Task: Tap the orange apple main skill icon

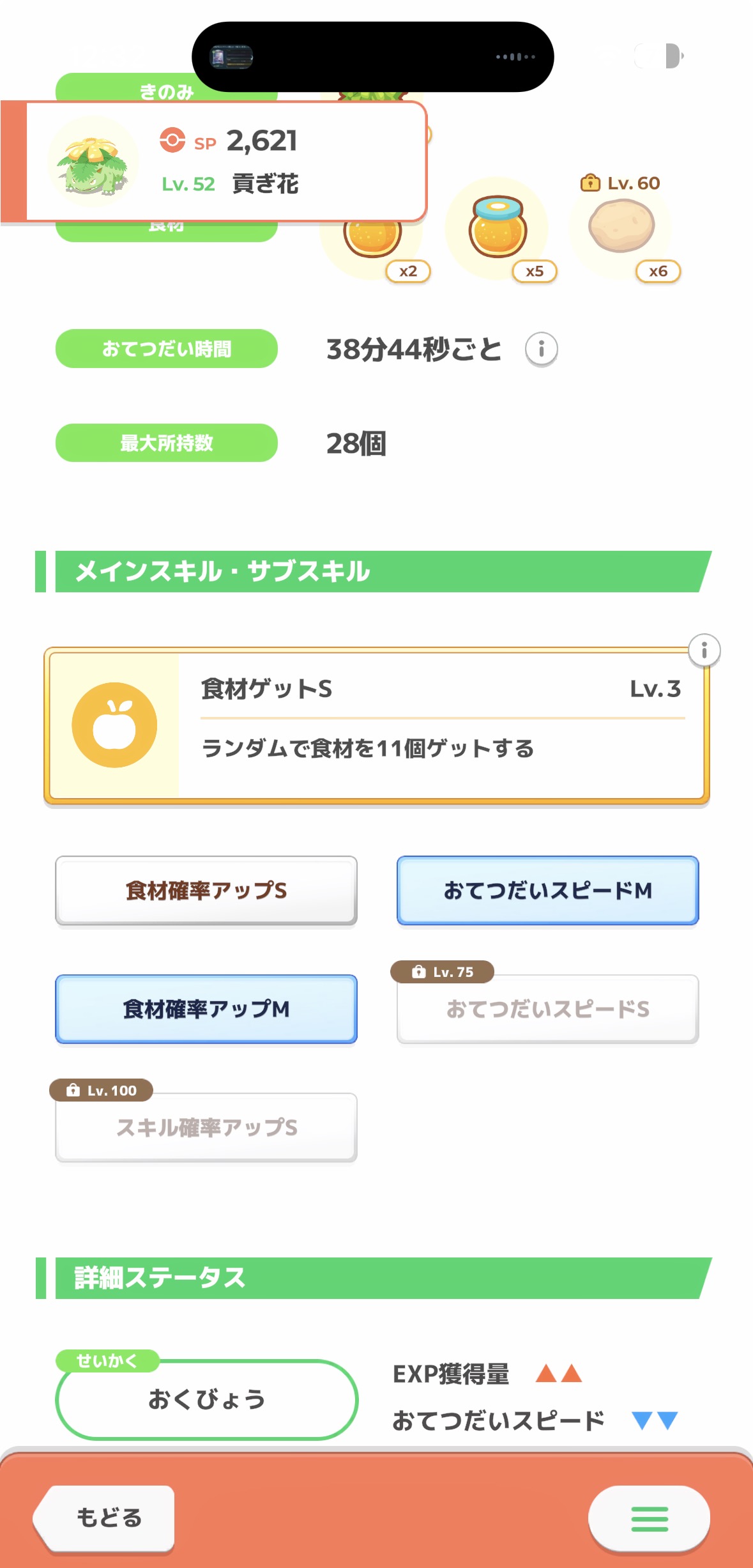Action: (114, 725)
